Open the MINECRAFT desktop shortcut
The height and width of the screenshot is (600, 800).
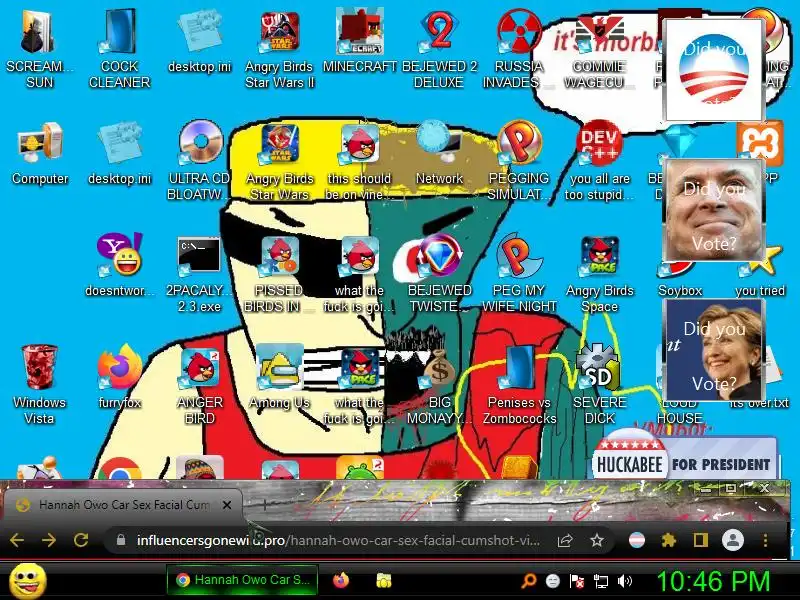coord(359,42)
